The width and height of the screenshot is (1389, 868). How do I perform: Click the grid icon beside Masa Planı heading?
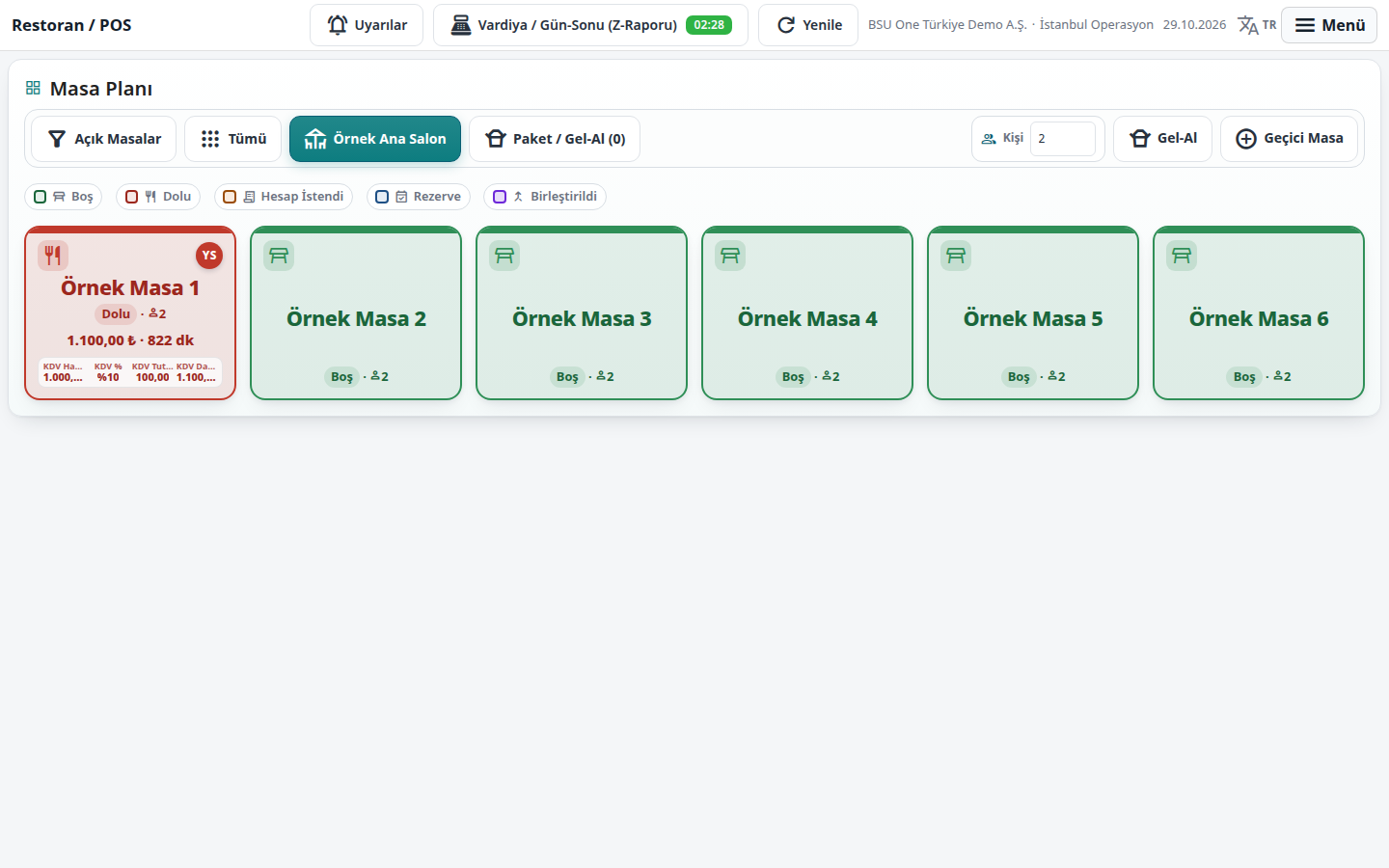(33, 88)
